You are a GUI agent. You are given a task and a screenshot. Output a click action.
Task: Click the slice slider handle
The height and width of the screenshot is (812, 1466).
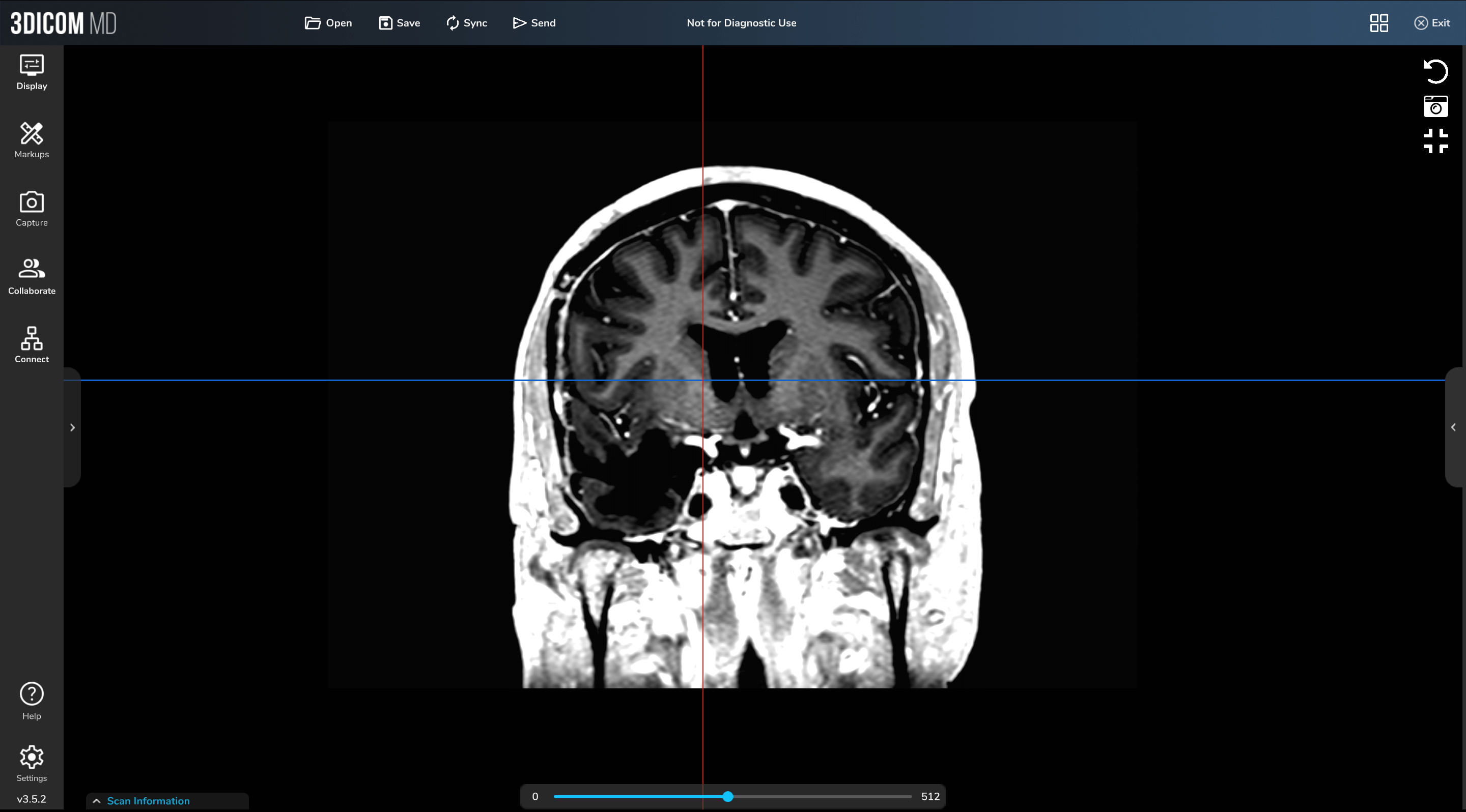point(728,797)
